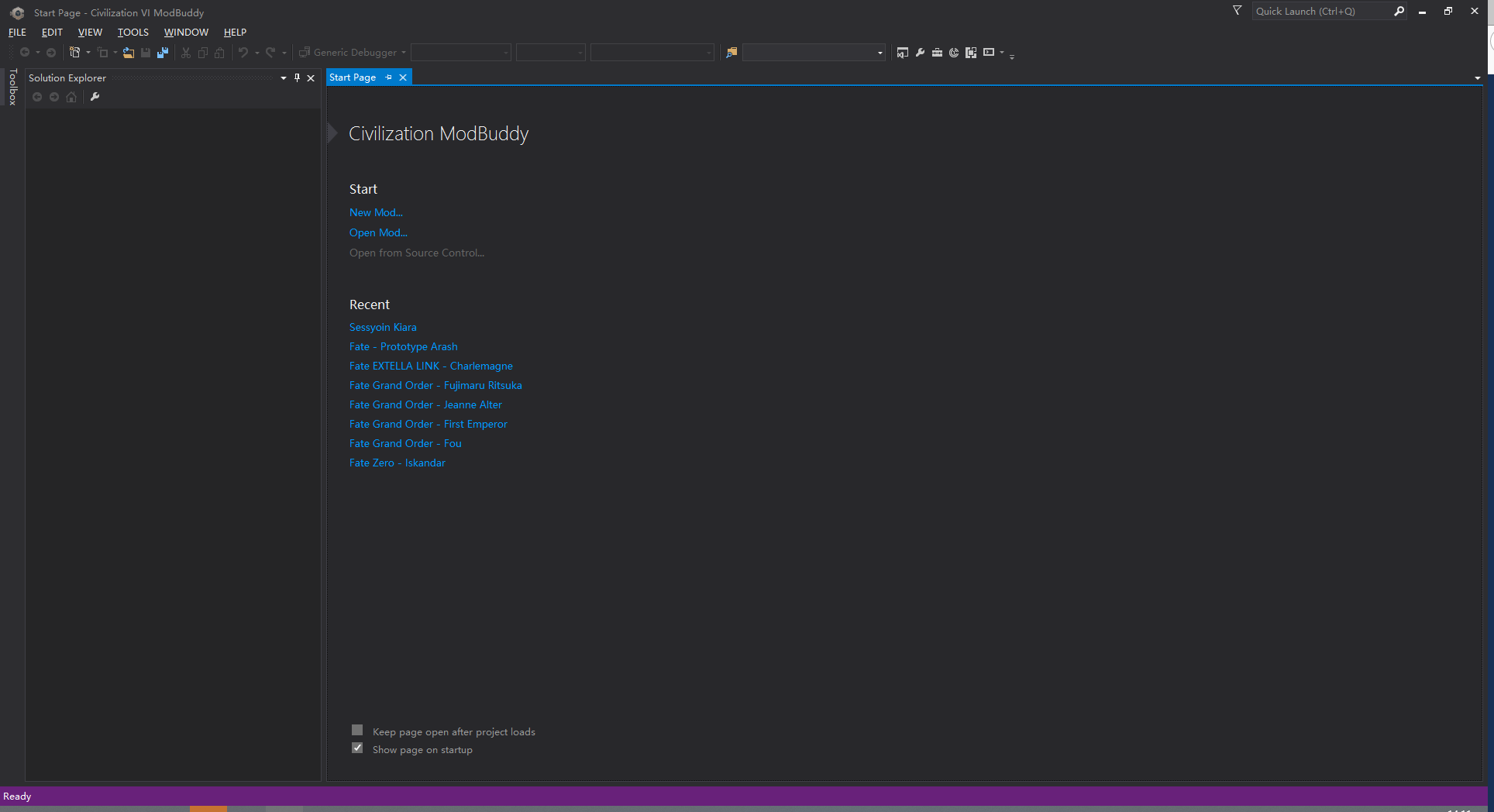
Task: Open the New Project dropdown arrow
Action: [88, 53]
